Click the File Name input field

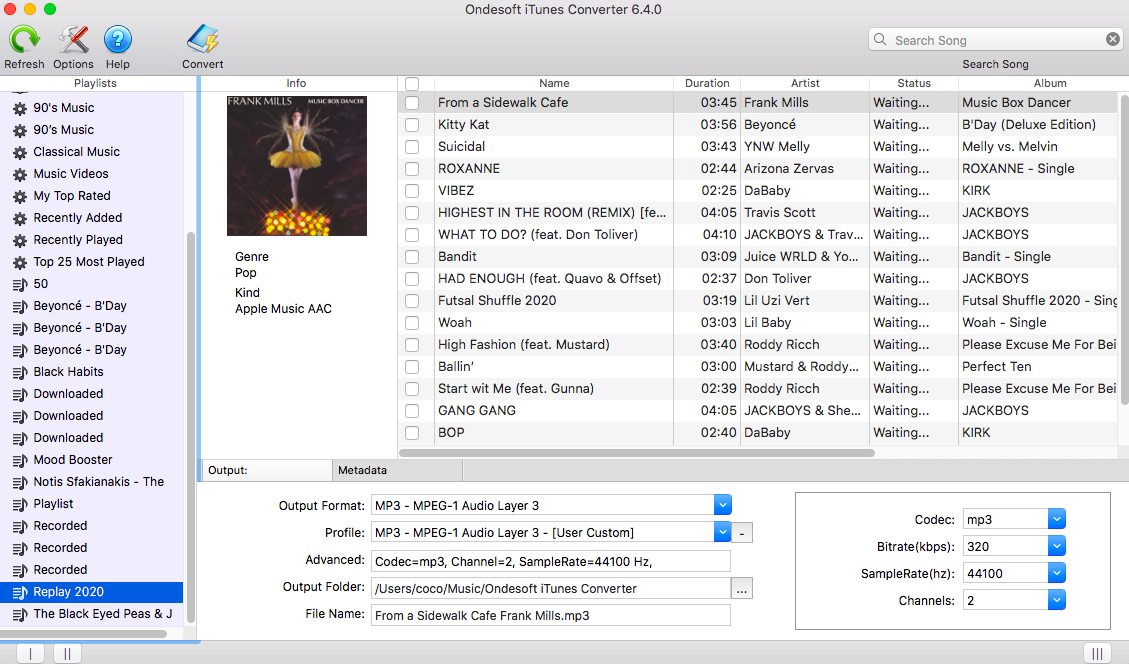point(551,616)
